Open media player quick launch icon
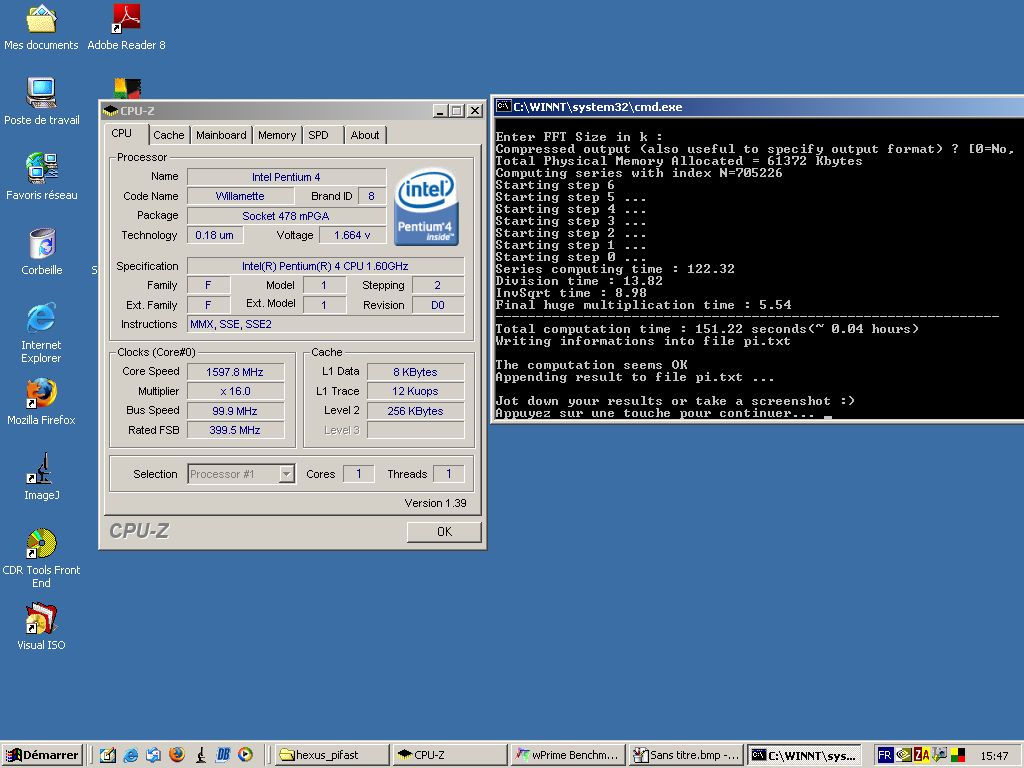 245,755
